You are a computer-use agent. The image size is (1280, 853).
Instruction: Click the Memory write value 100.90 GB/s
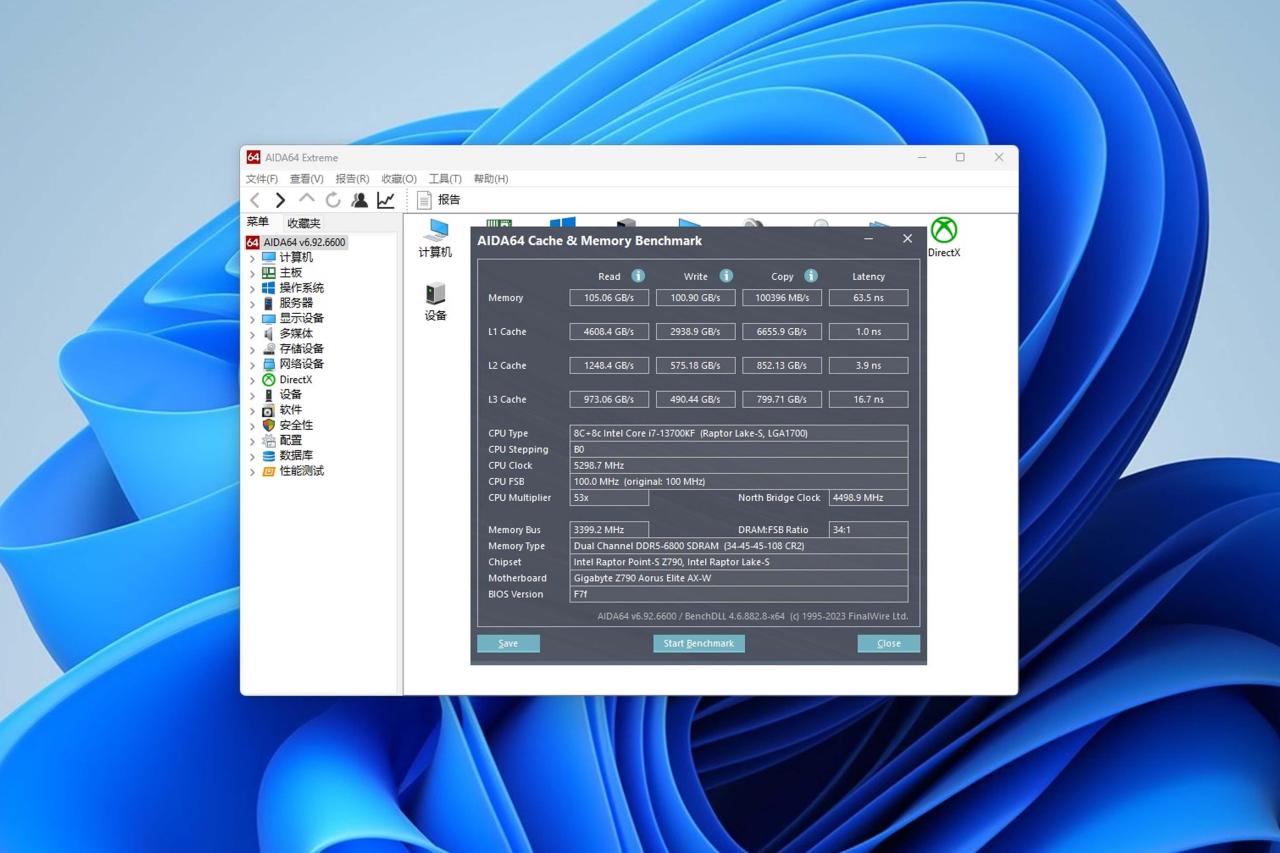tap(696, 297)
